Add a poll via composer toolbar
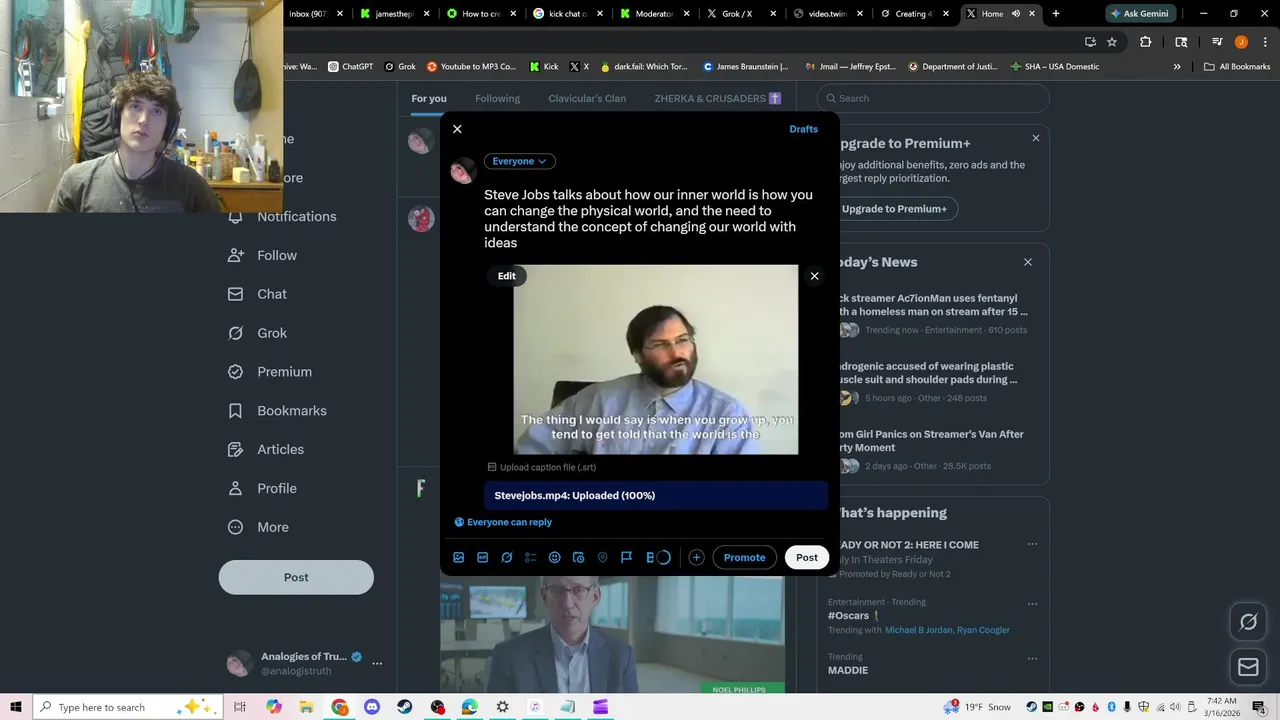Screen dimensions: 1280x720 coord(531,557)
